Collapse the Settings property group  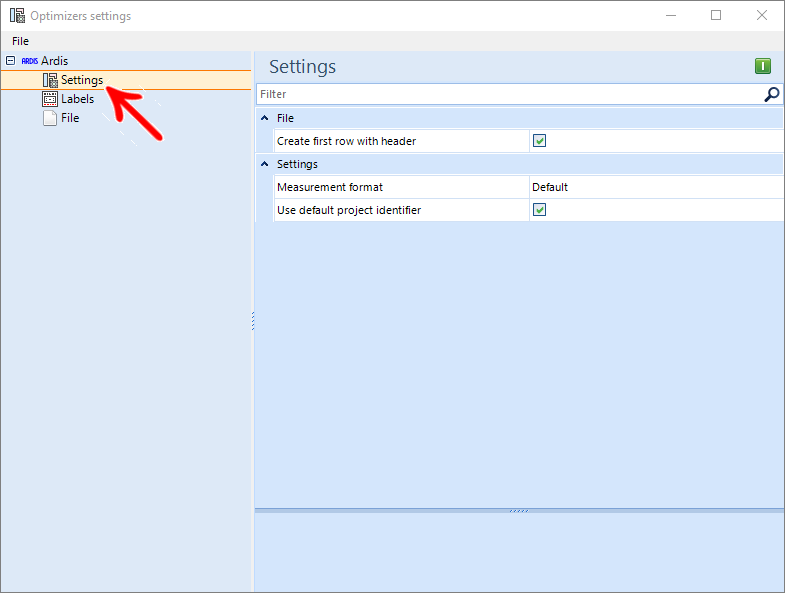265,164
